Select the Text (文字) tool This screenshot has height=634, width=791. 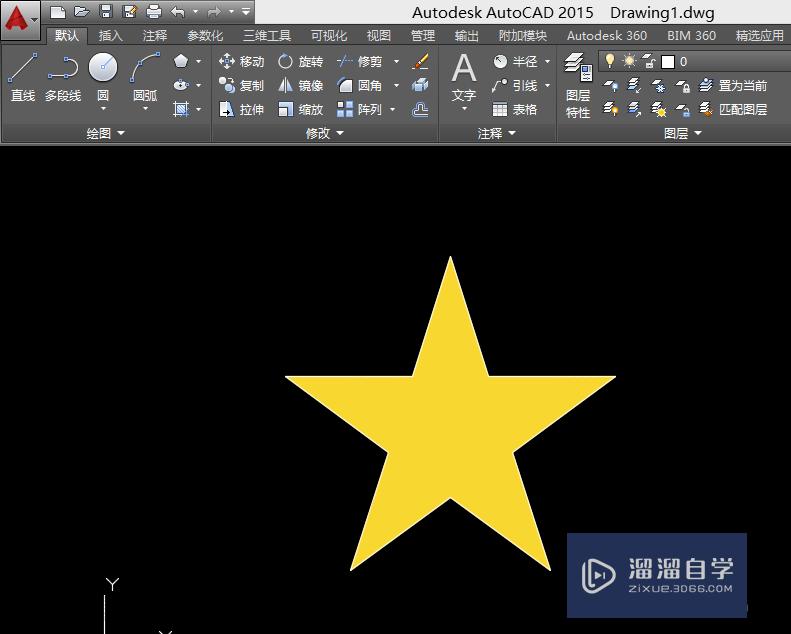pos(464,77)
